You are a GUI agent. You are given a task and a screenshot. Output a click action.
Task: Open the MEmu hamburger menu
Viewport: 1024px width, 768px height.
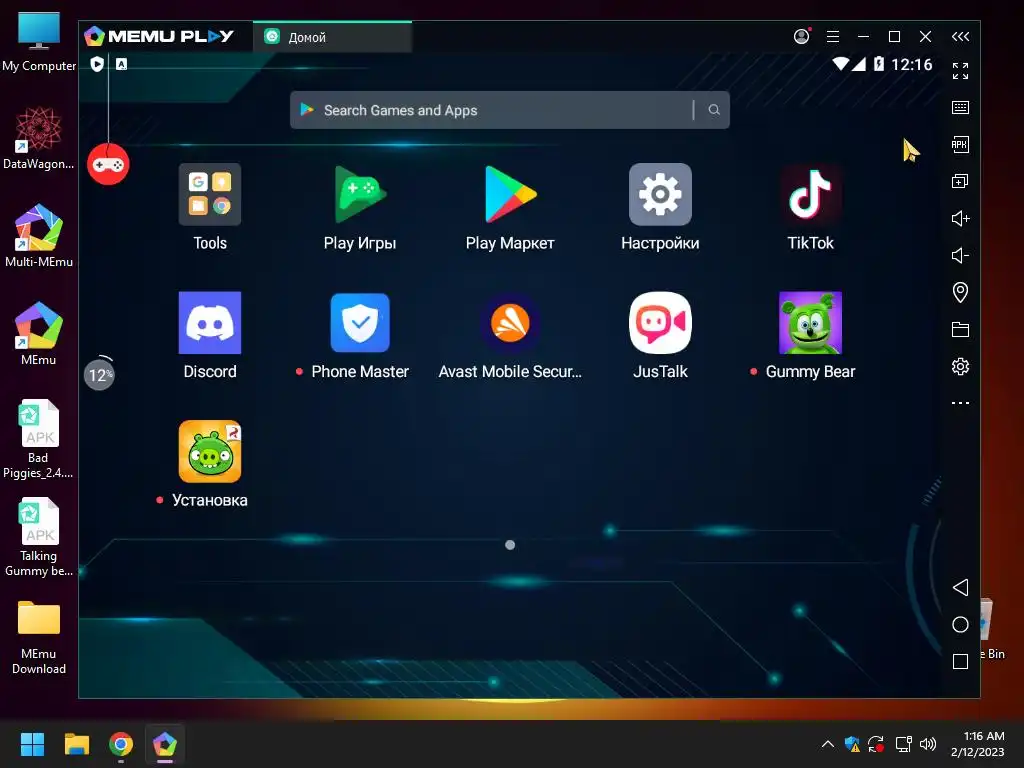click(x=833, y=37)
